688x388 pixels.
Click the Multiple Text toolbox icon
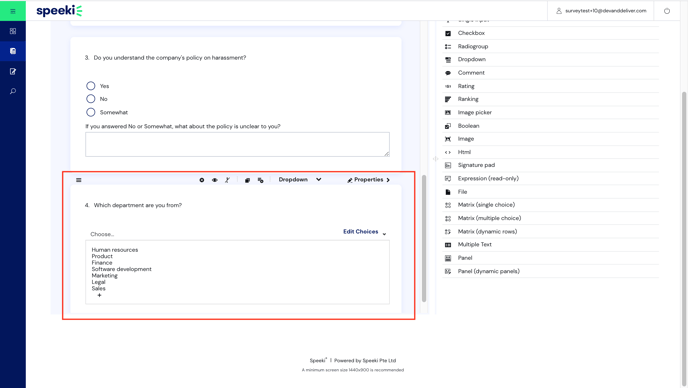[448, 245]
